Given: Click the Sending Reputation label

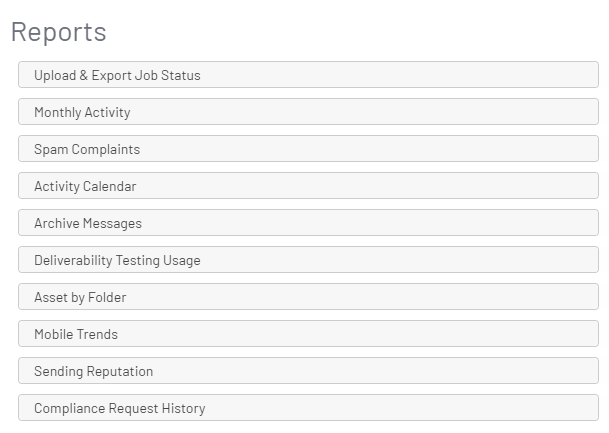Looking at the screenshot, I should click(94, 371).
